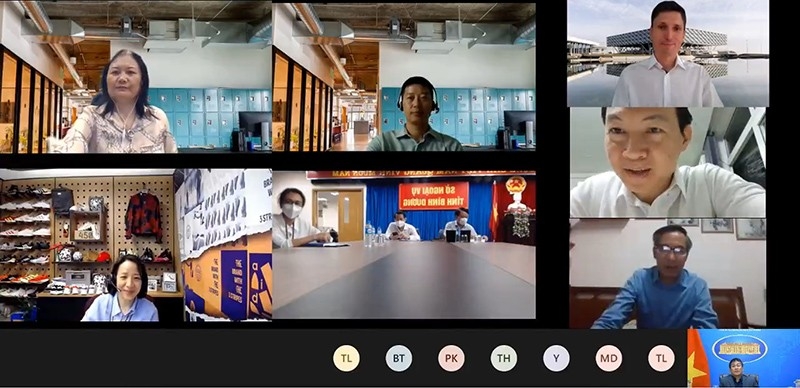The height and width of the screenshot is (388, 800).
Task: Click the Y participant avatar
Action: coord(556,358)
